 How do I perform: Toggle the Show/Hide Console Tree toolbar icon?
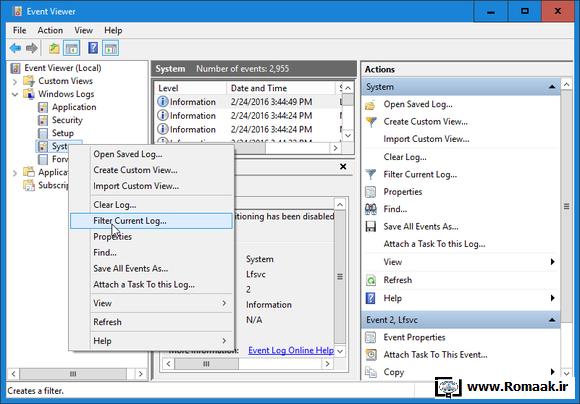pos(72,48)
